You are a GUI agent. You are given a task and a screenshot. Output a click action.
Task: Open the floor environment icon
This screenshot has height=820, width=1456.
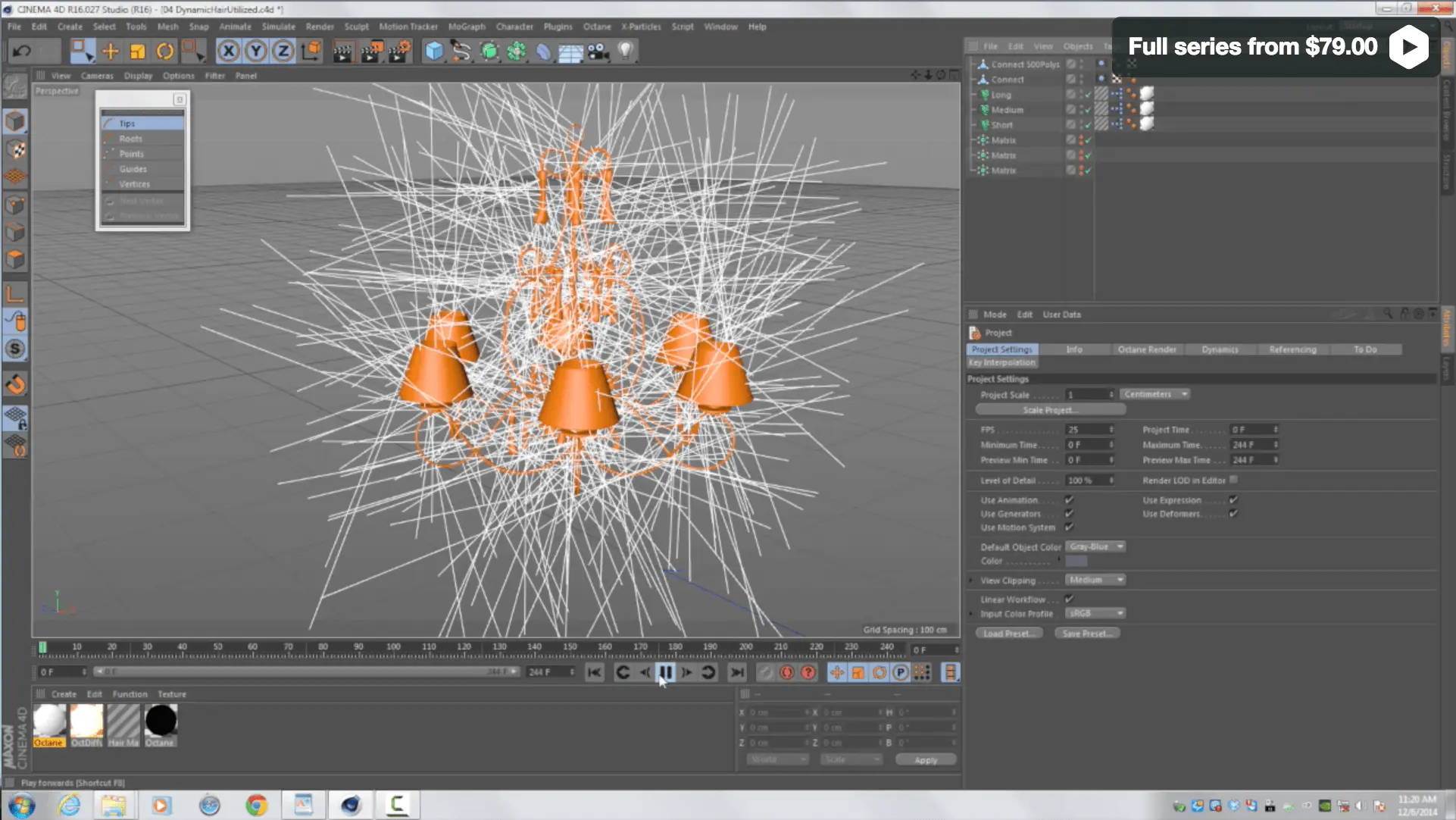[570, 52]
